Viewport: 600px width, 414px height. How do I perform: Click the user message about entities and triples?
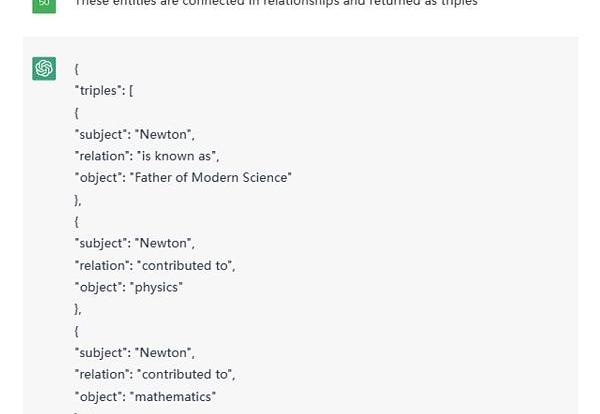click(x=276, y=4)
